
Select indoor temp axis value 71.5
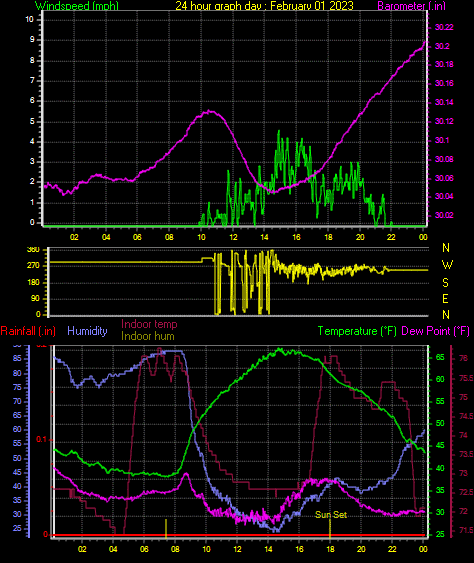click(x=466, y=530)
